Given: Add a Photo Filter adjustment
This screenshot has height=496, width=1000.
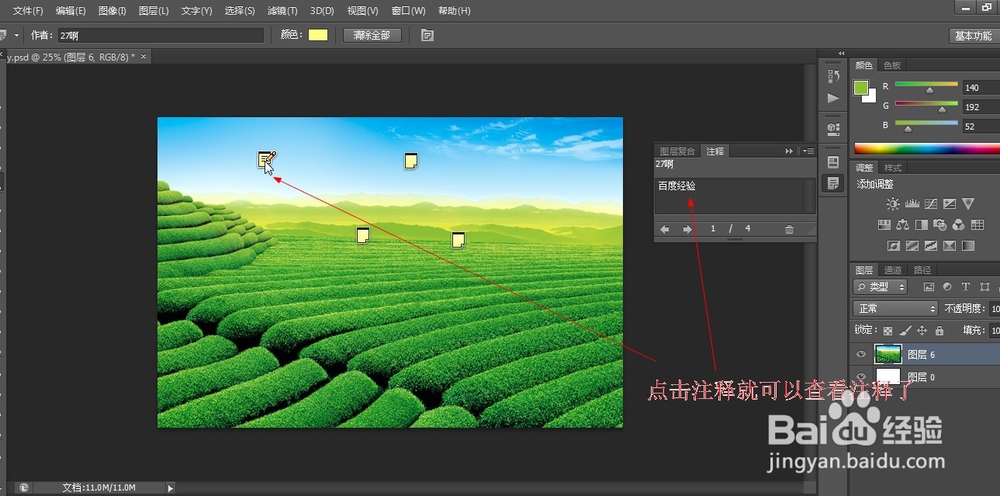Looking at the screenshot, I should [939, 225].
